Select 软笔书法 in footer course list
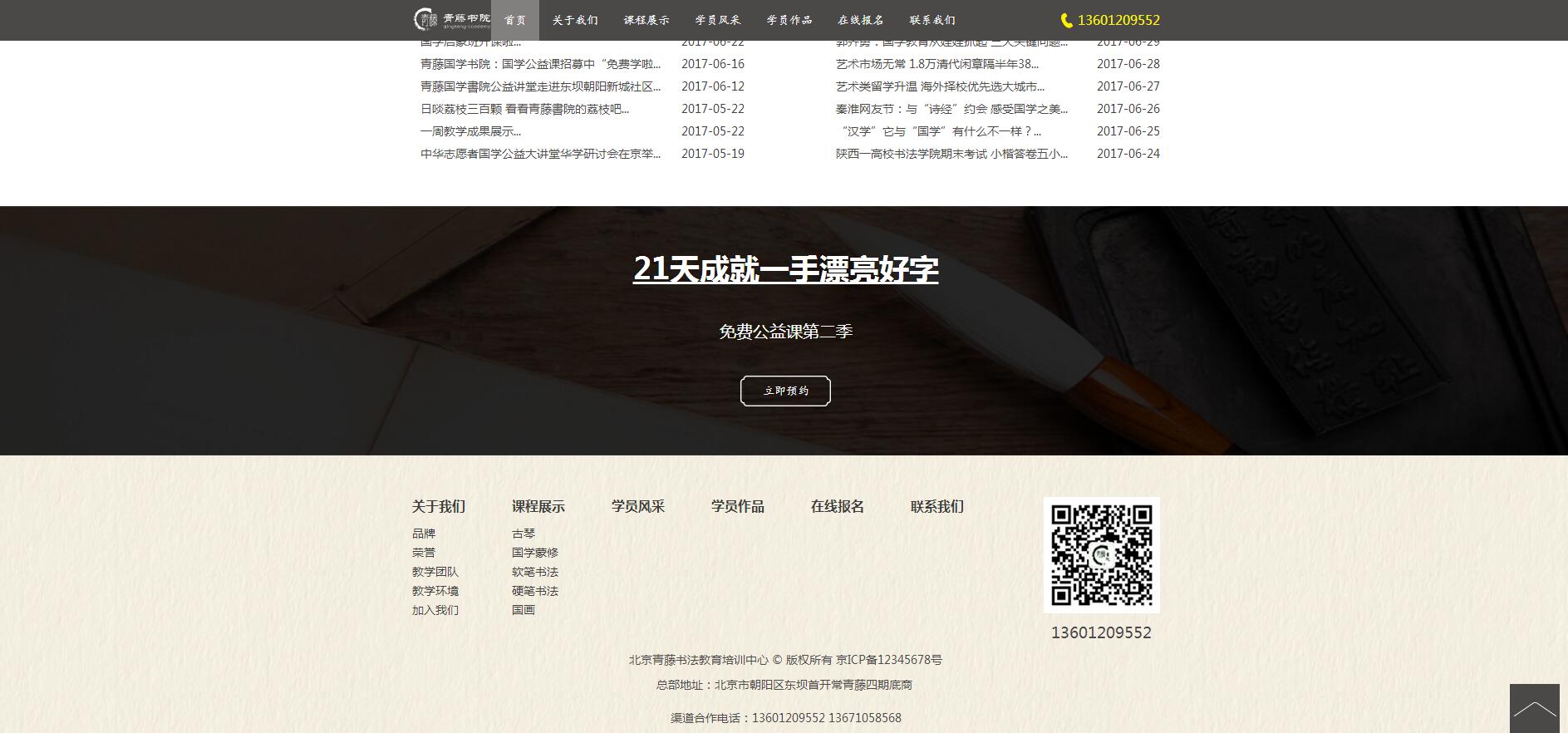This screenshot has width=1568, height=733. [534, 572]
